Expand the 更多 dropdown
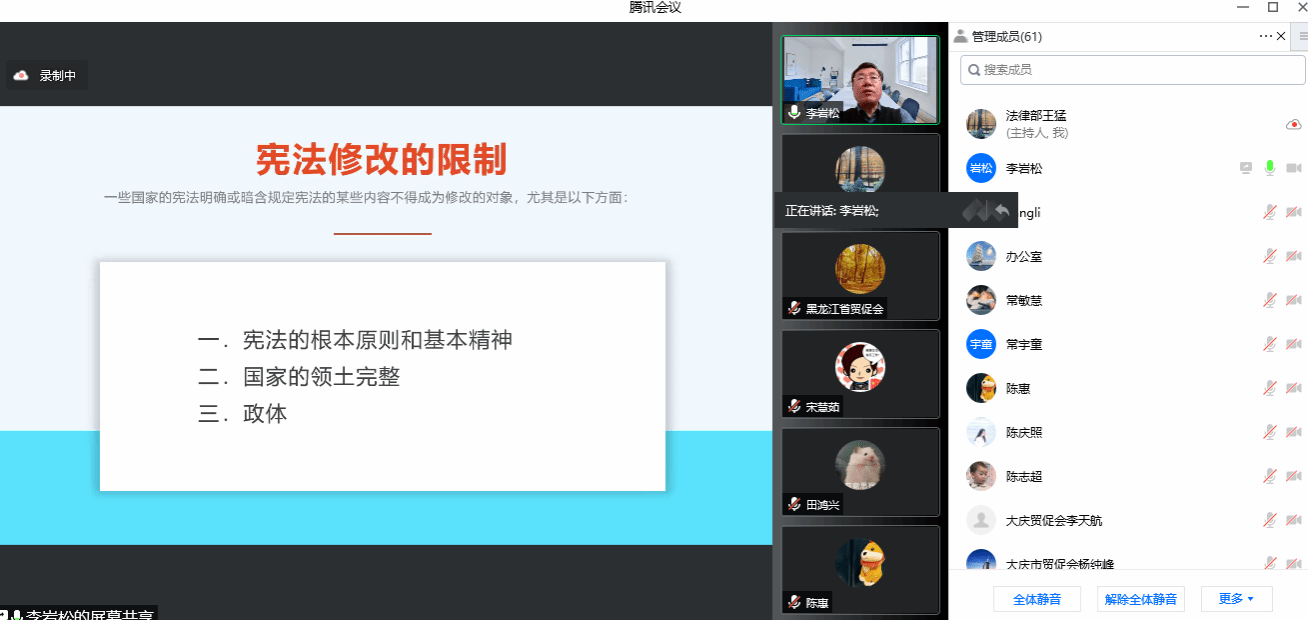This screenshot has height=620, width=1308. [x=1236, y=599]
